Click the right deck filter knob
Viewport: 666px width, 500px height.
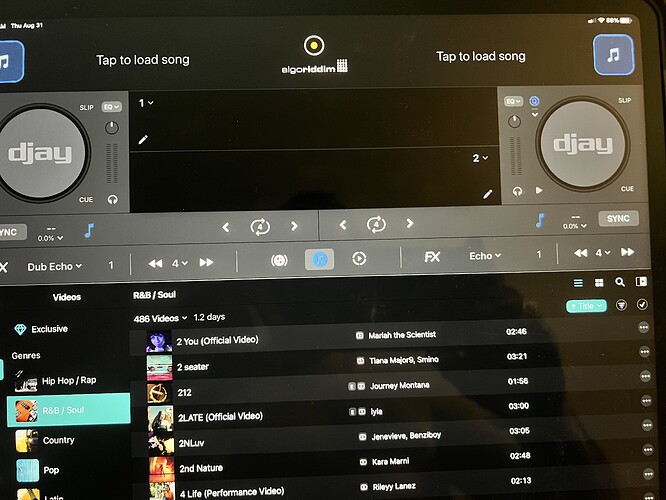(514, 122)
